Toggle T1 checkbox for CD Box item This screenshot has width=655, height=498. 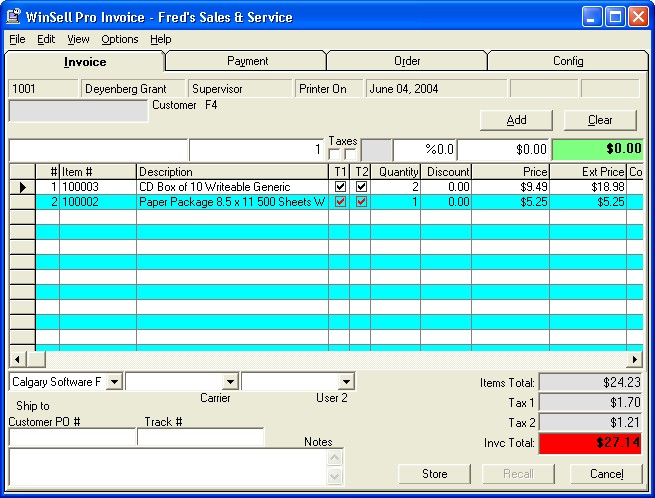[x=340, y=187]
